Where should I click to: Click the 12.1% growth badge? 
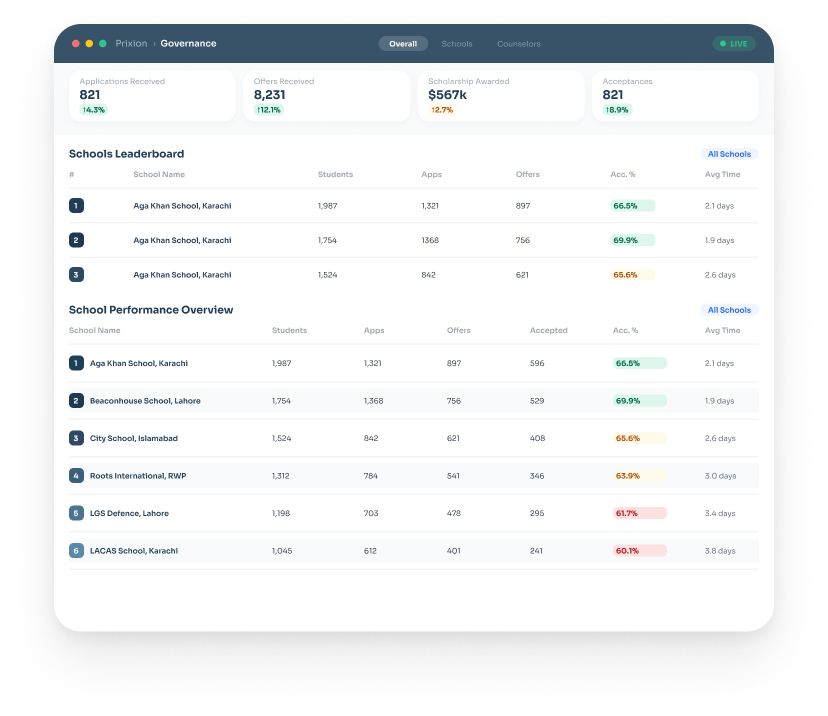[269, 110]
